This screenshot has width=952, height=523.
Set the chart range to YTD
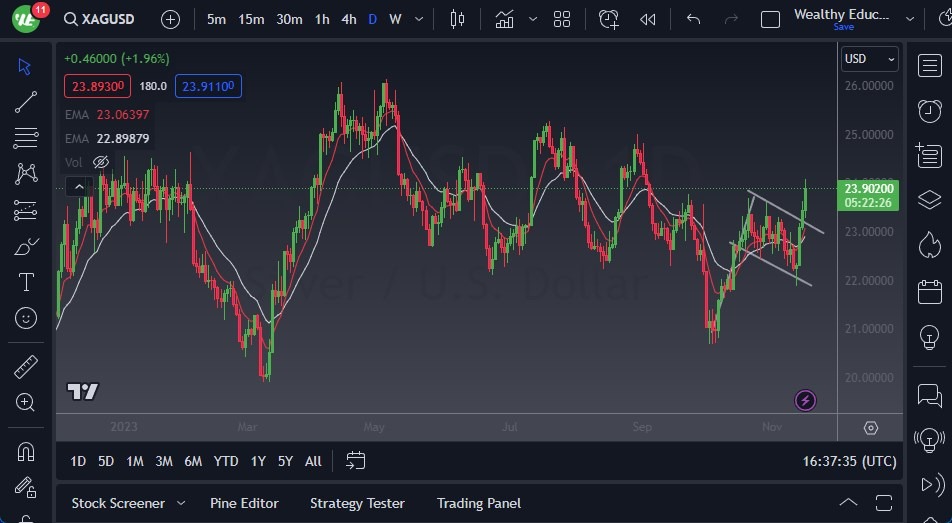[226, 461]
